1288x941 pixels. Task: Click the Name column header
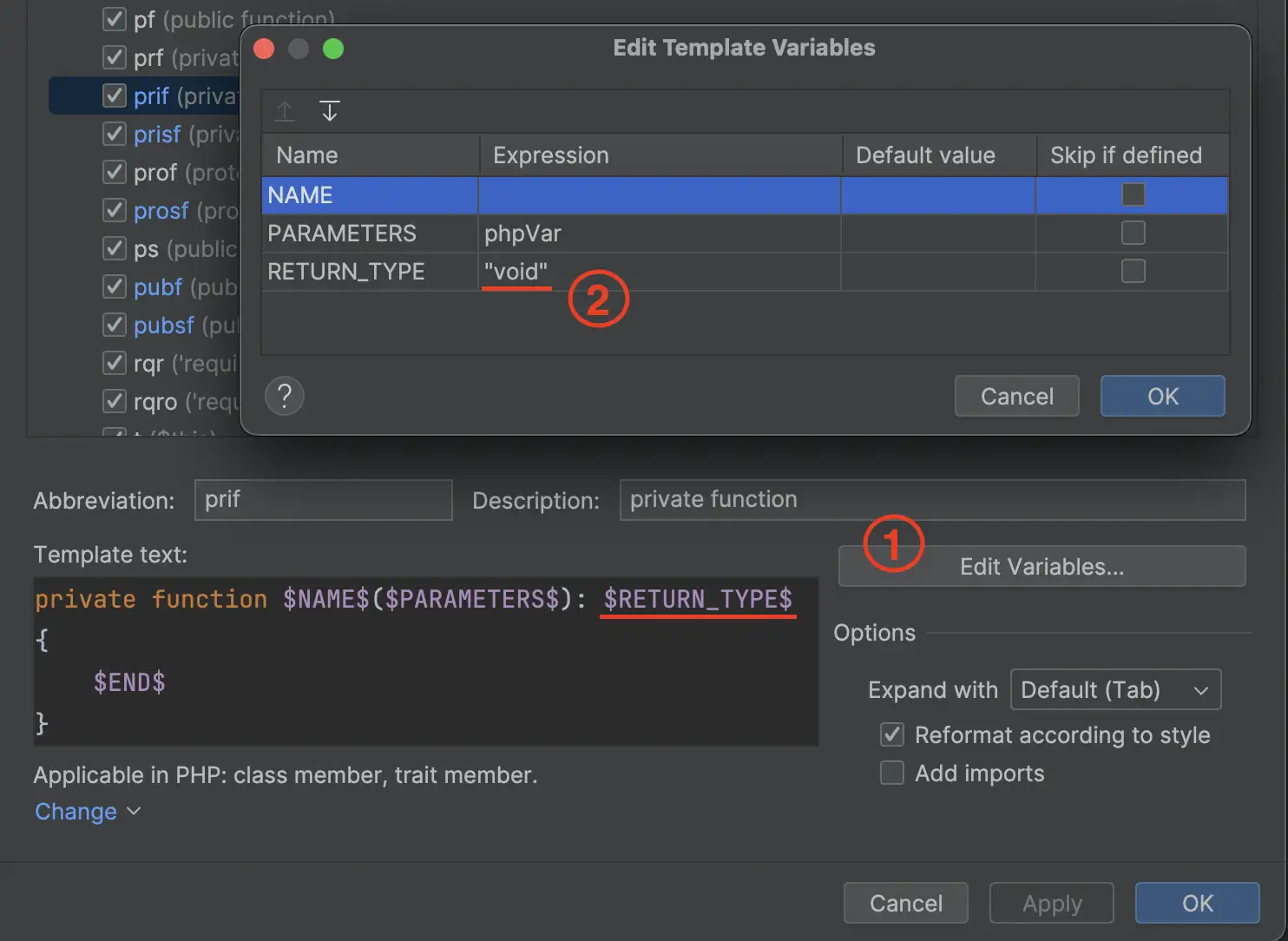click(x=370, y=155)
